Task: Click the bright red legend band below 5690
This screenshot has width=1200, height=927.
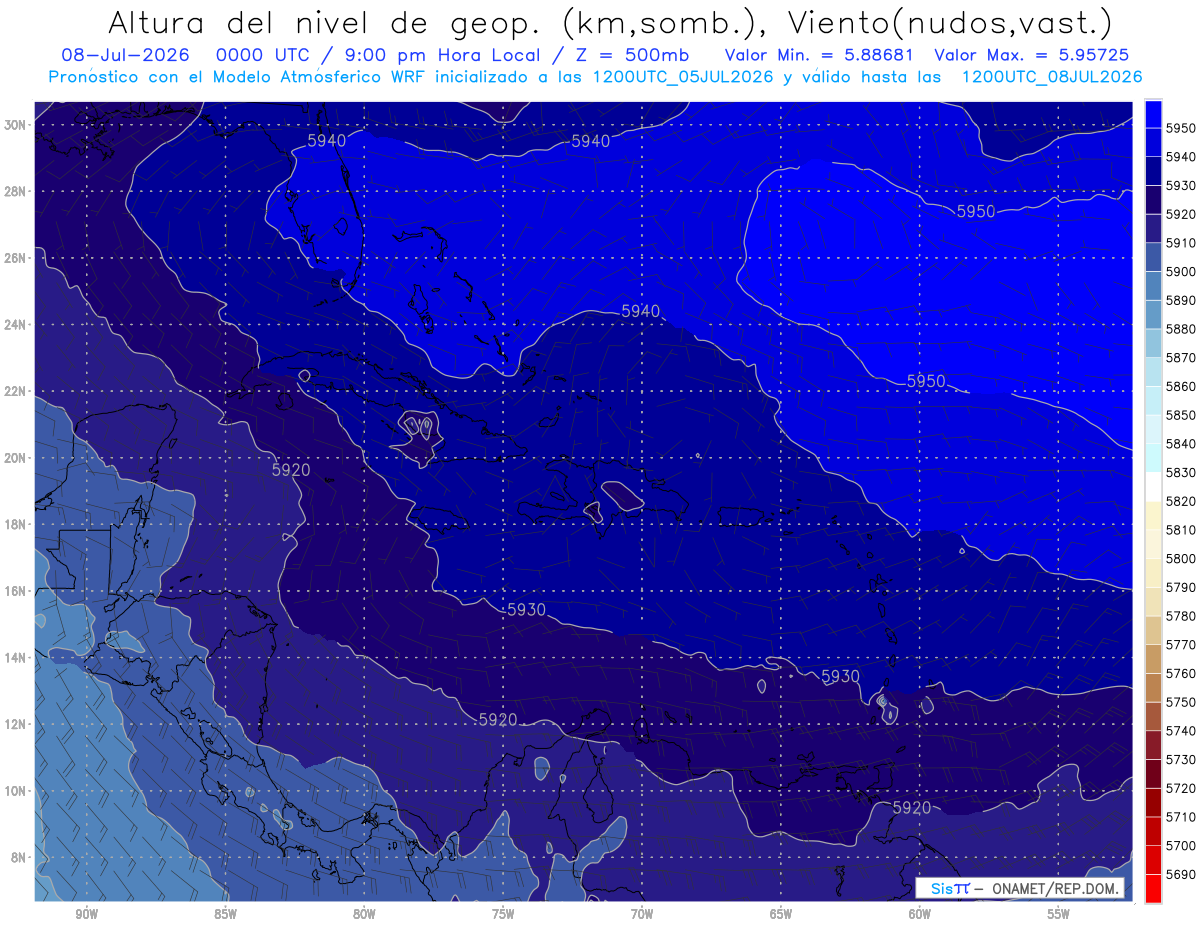Action: [1153, 888]
